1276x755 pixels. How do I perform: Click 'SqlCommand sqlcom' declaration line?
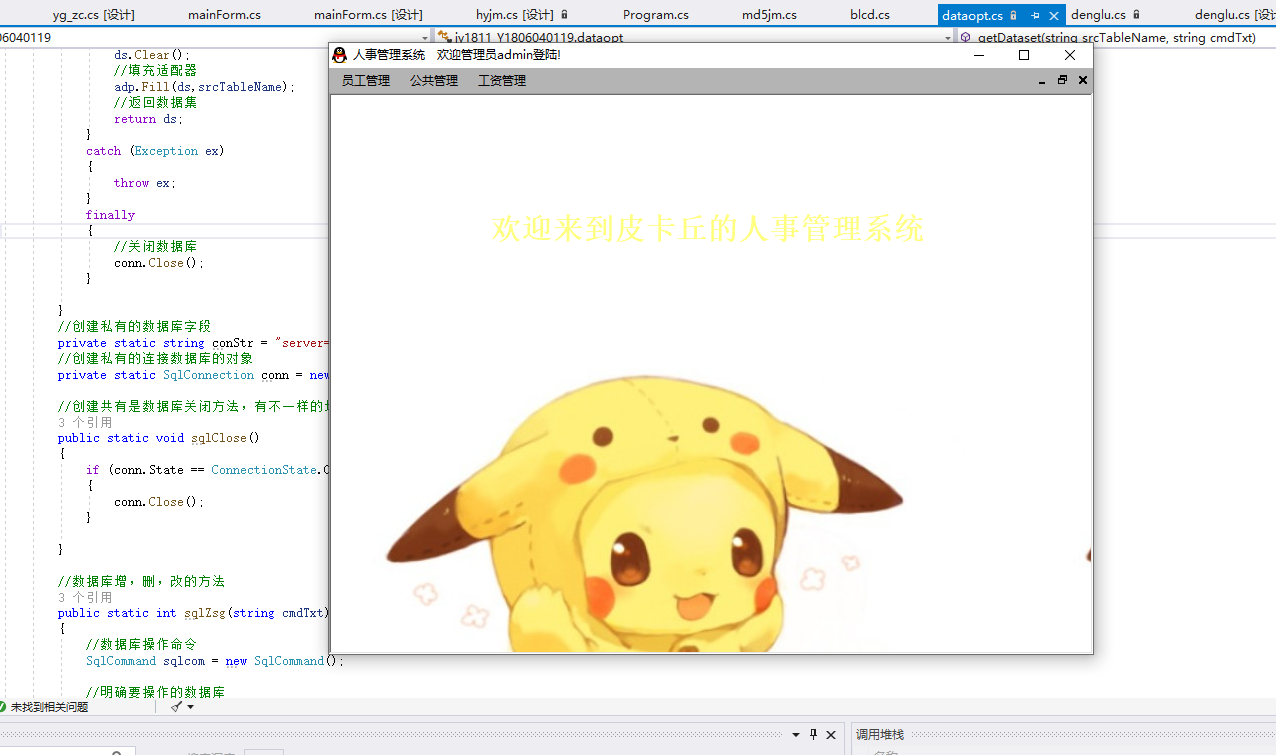215,661
